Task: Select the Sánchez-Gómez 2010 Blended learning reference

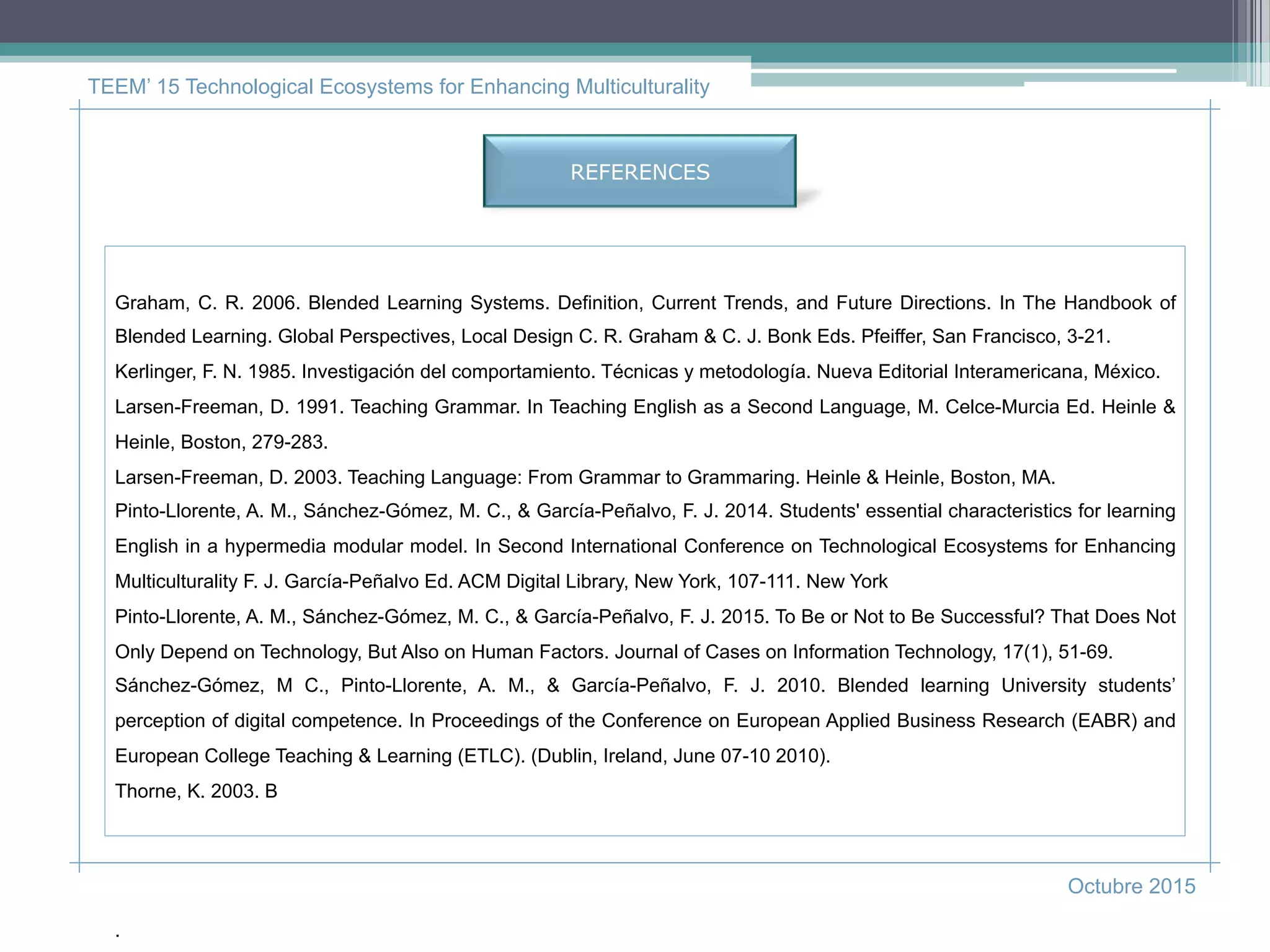Action: coord(645,720)
